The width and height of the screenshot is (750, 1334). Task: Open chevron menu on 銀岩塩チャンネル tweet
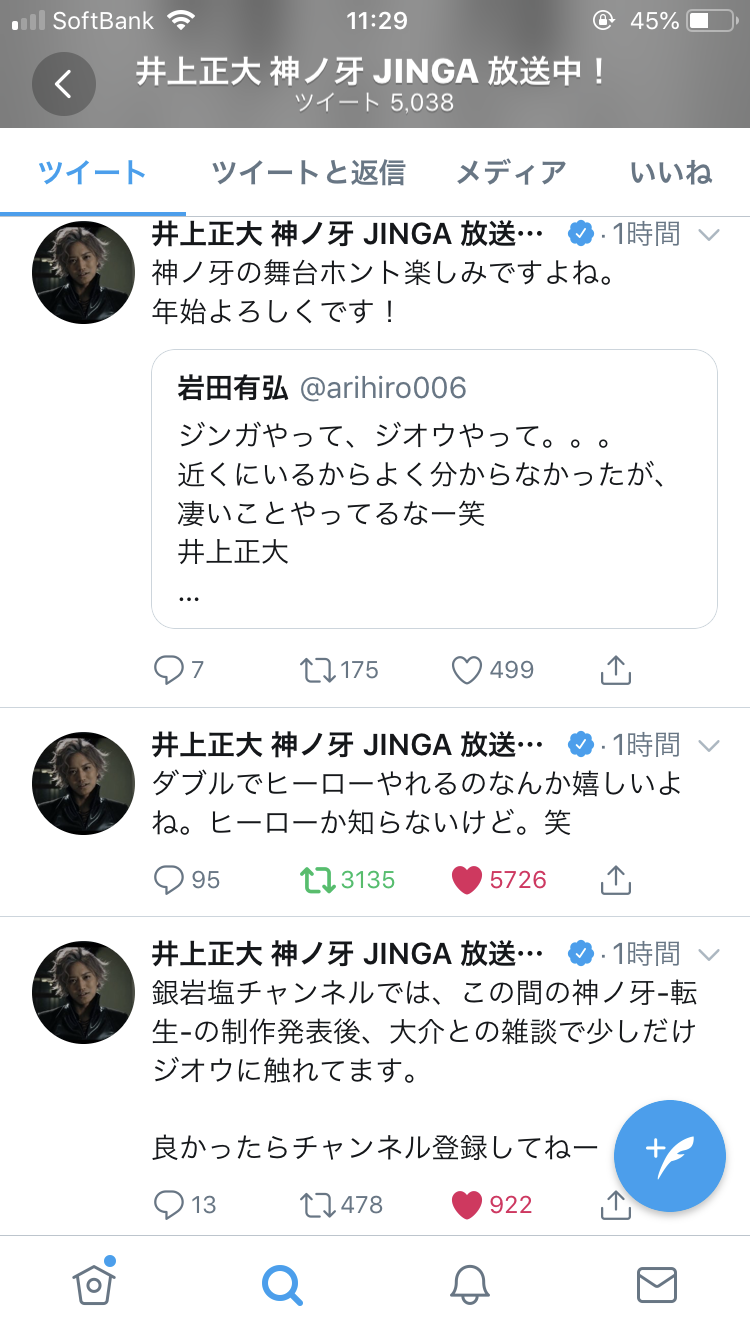(708, 954)
